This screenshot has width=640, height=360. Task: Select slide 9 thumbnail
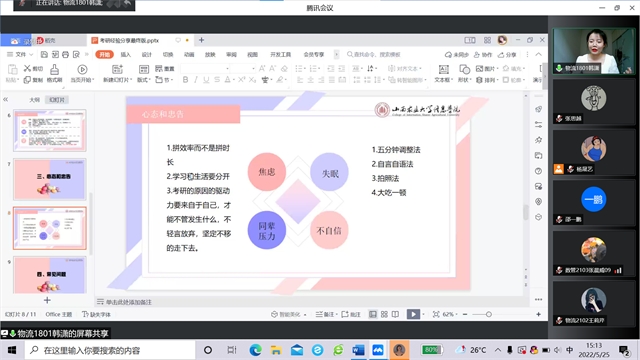click(x=50, y=275)
